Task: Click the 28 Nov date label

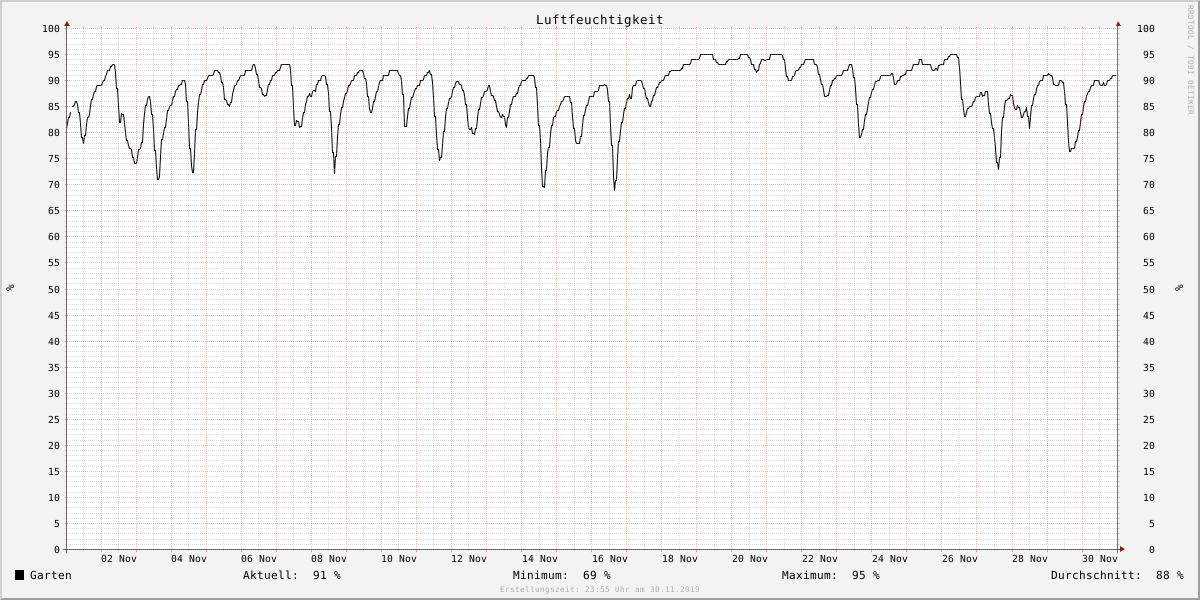Action: (1030, 558)
